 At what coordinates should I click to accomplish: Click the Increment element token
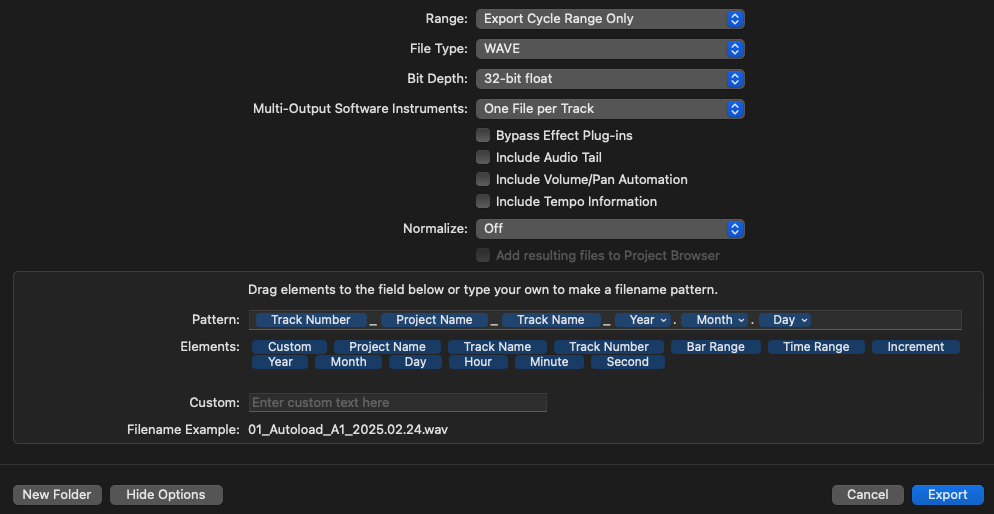915,347
